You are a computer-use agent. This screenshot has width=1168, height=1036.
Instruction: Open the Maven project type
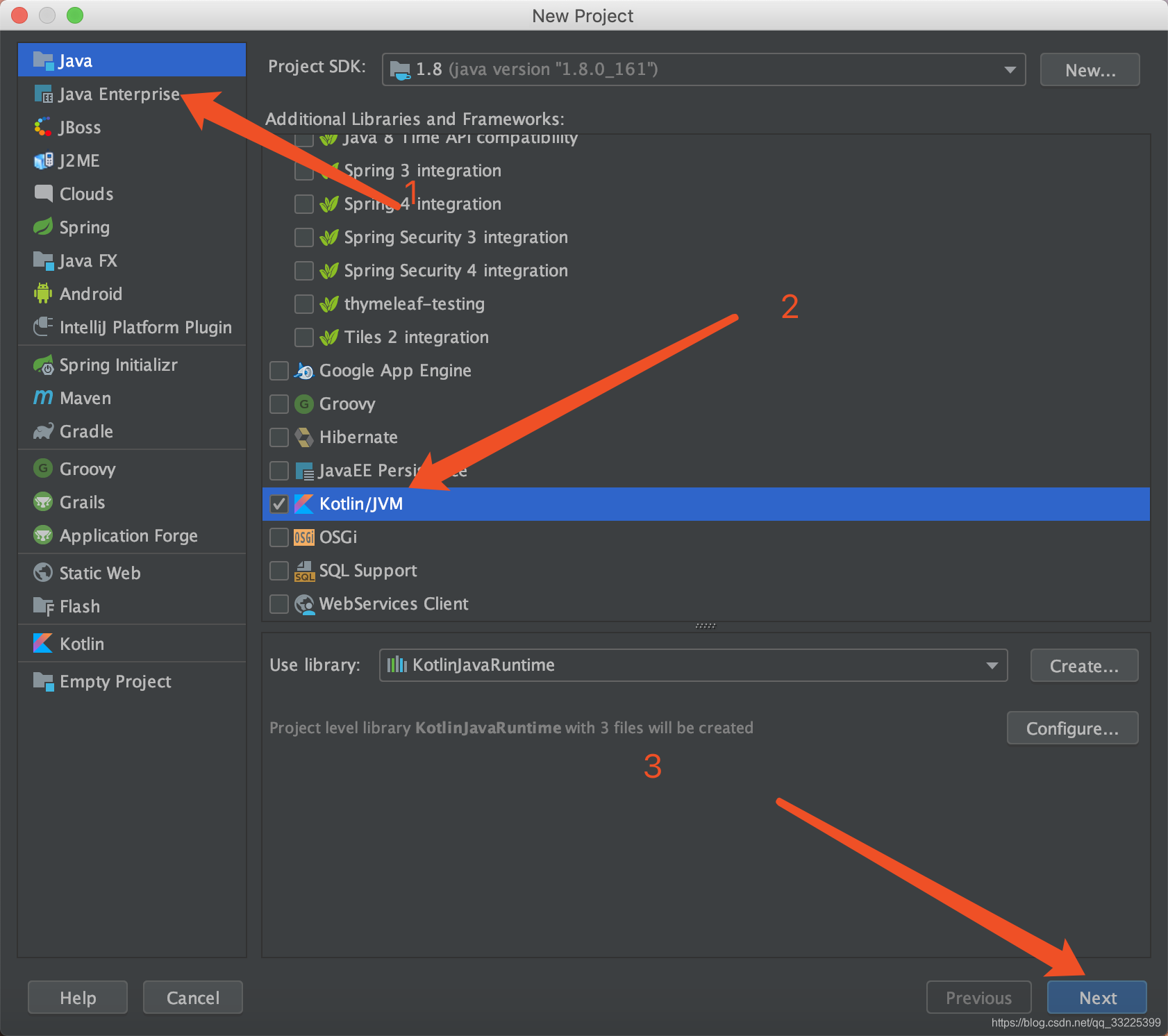pyautogui.click(x=84, y=398)
